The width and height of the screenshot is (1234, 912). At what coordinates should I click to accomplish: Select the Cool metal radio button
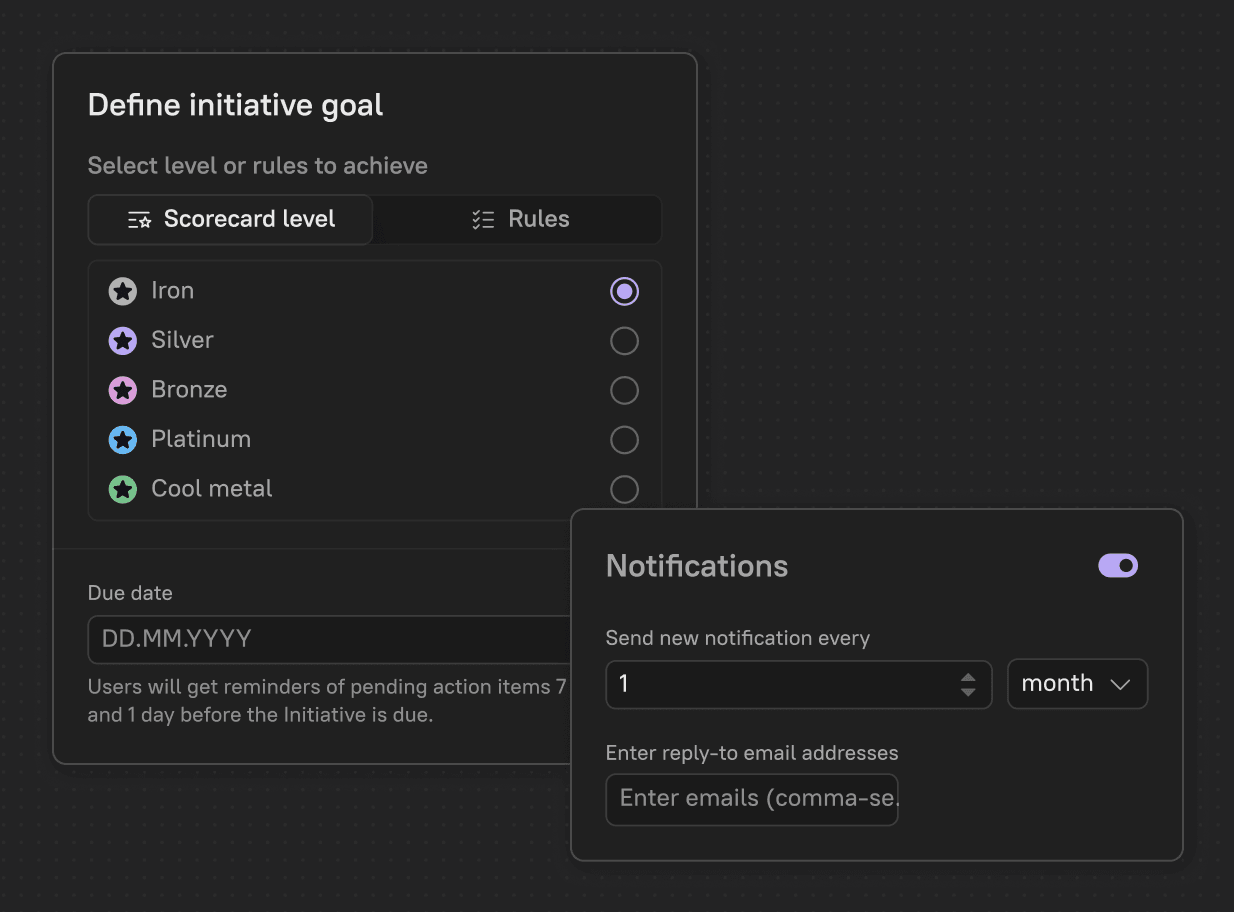click(x=624, y=489)
